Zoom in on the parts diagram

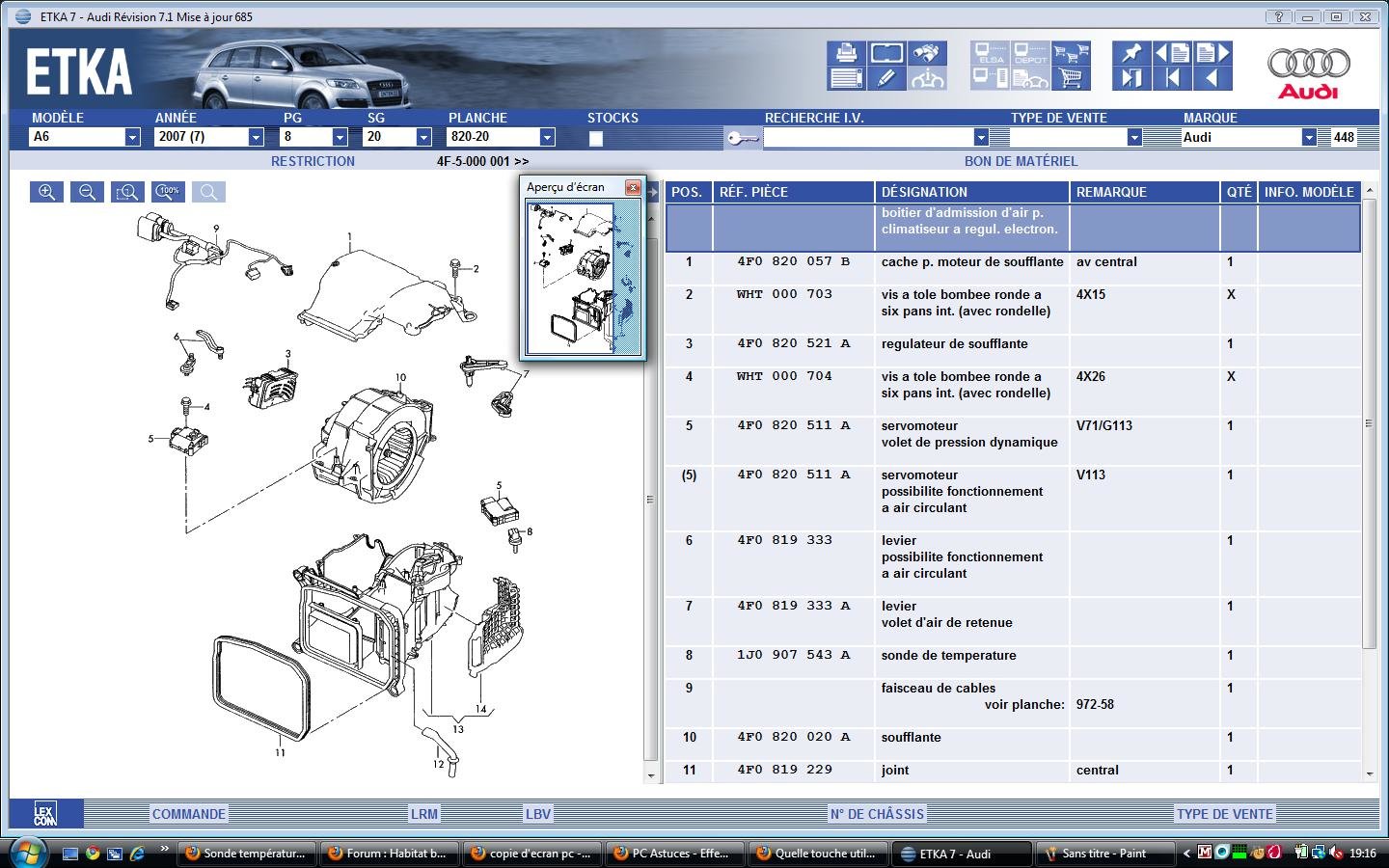tap(46, 192)
